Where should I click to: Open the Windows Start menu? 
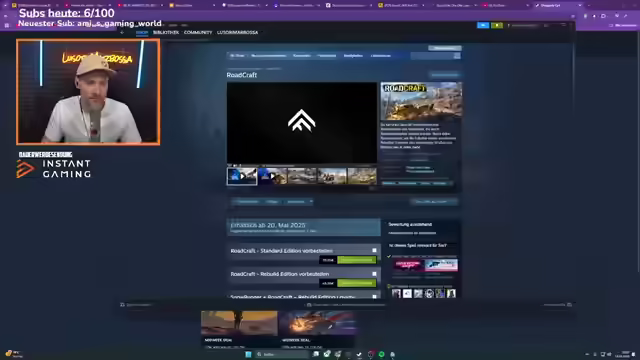click(248, 354)
